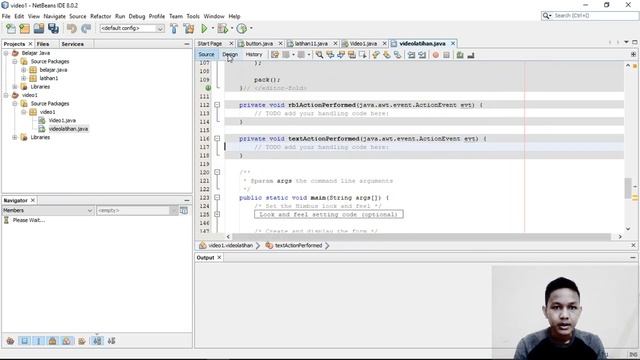Click the Next Bookmark icon
This screenshot has height=360, width=640.
387,55
